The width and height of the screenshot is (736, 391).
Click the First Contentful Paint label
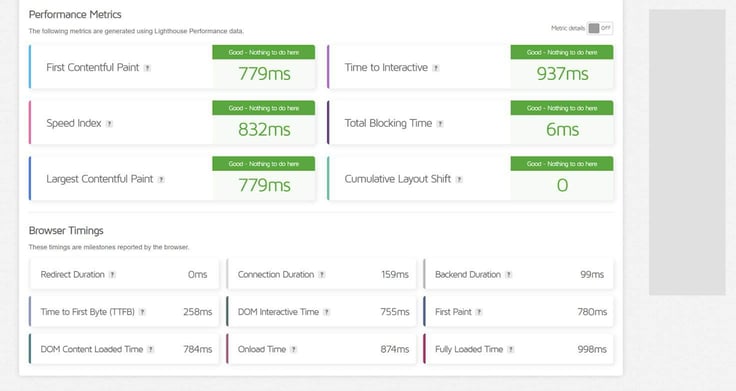pyautogui.click(x=93, y=68)
